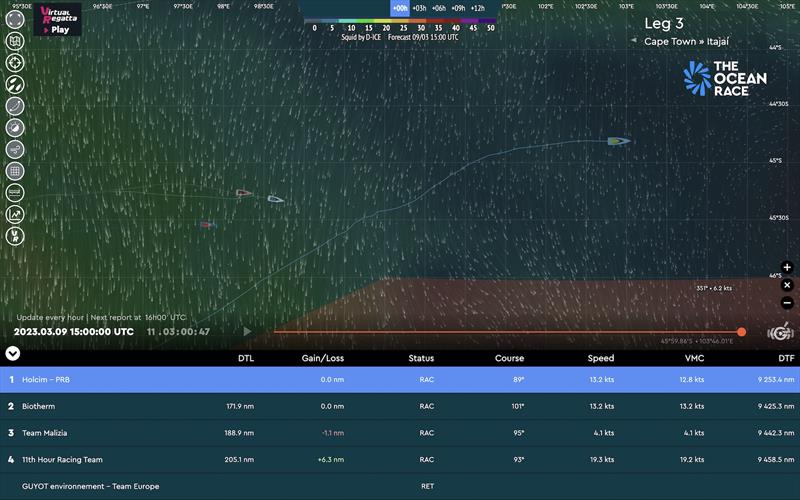Open the chart statistics icon
Viewport: 800px width, 500px height.
pos(15,214)
